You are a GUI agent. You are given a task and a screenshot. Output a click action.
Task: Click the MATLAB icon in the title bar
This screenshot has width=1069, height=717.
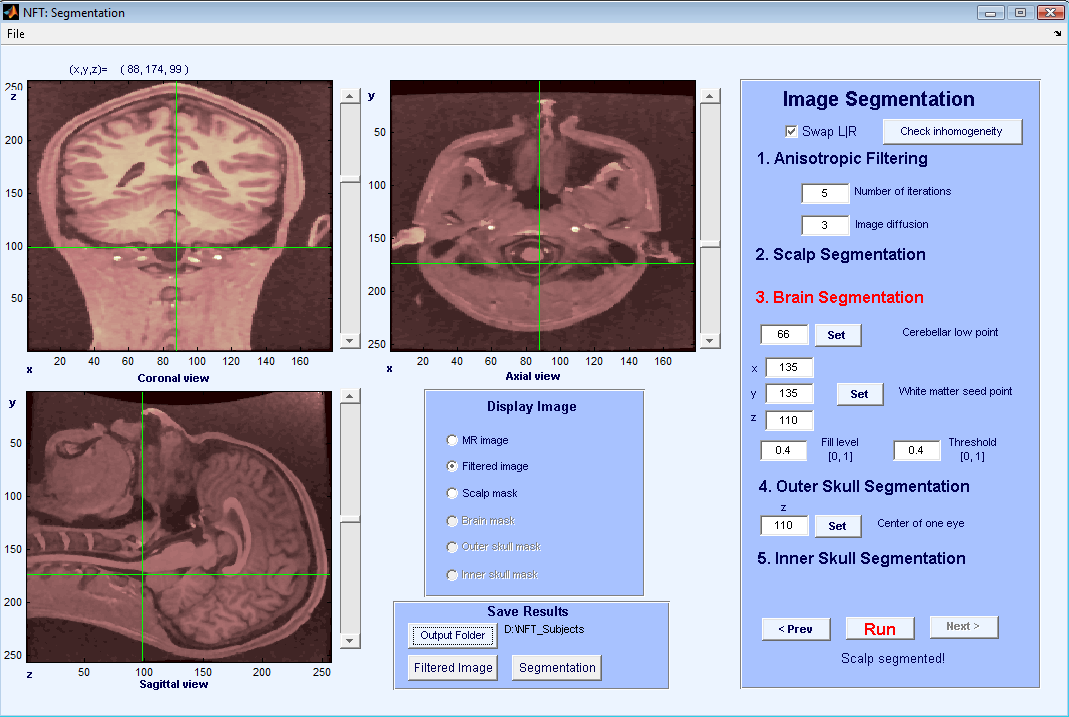point(12,13)
